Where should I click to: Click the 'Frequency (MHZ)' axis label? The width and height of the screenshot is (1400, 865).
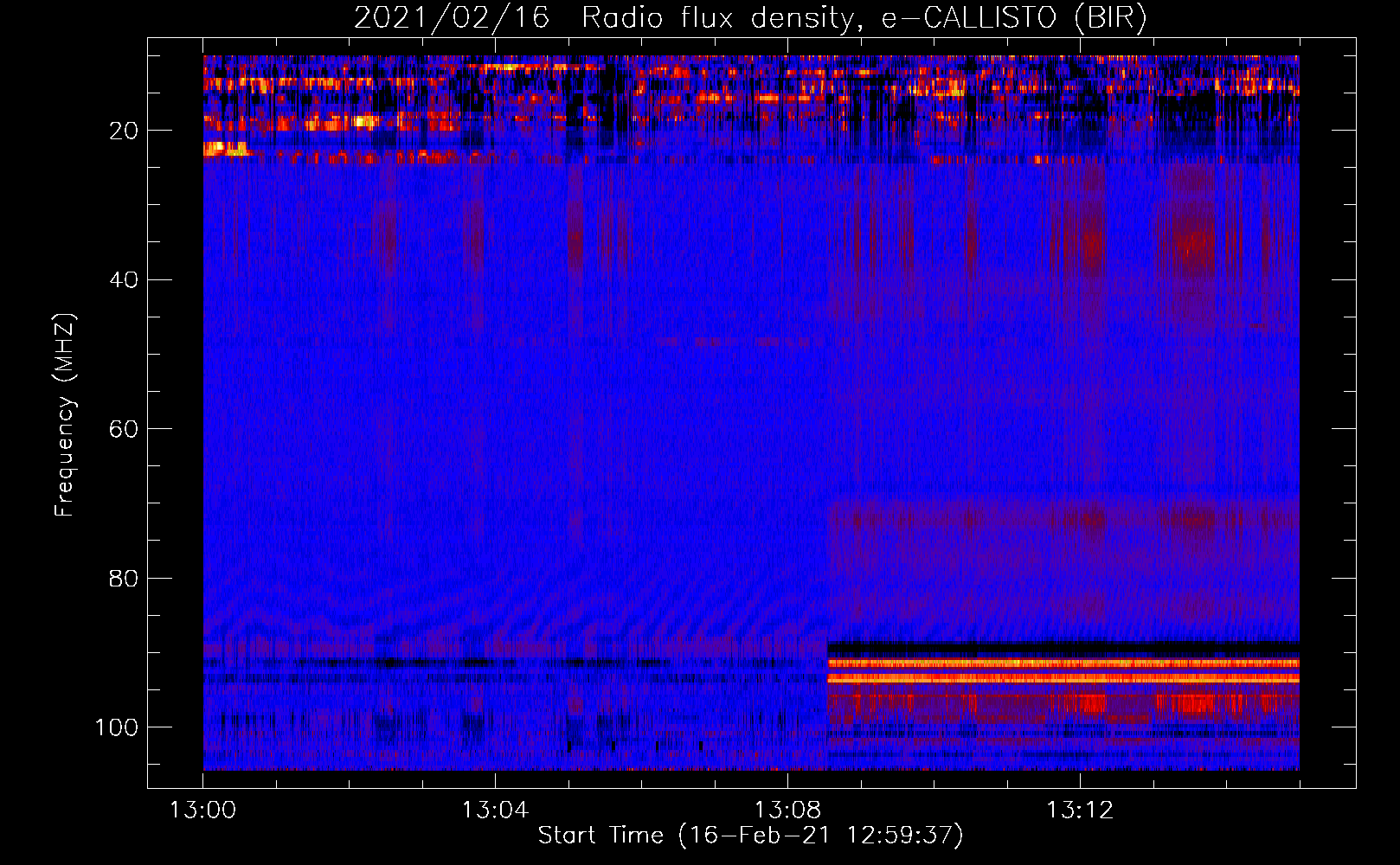(x=66, y=415)
